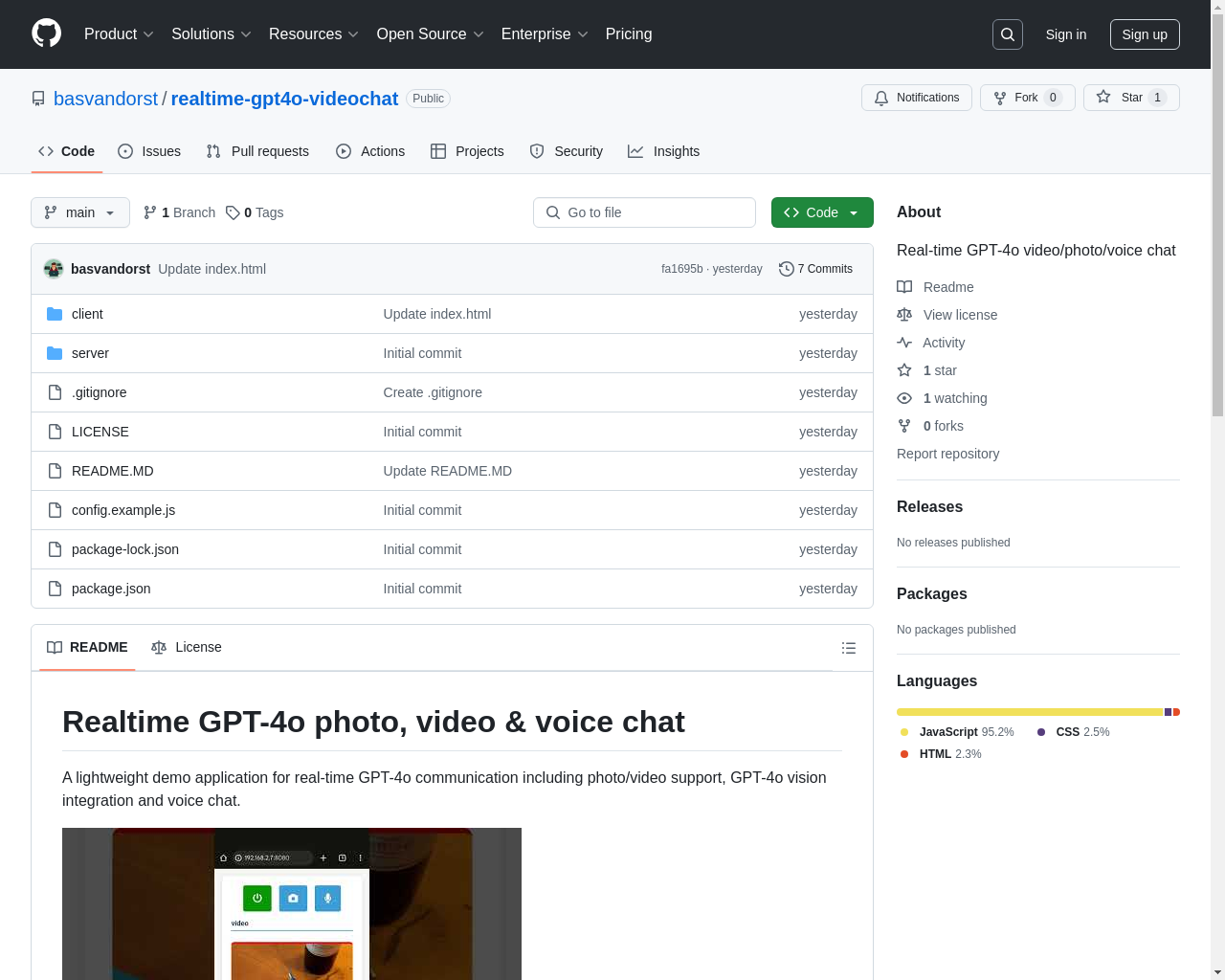Screen dimensions: 1225x980
Task: Open the Update README.MD commit message
Action: click(x=448, y=471)
